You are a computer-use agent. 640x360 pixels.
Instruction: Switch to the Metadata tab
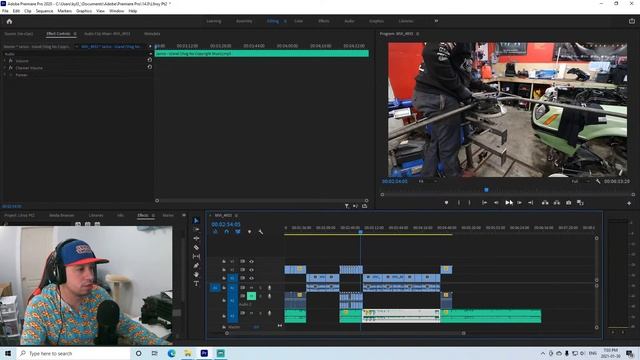pos(152,34)
